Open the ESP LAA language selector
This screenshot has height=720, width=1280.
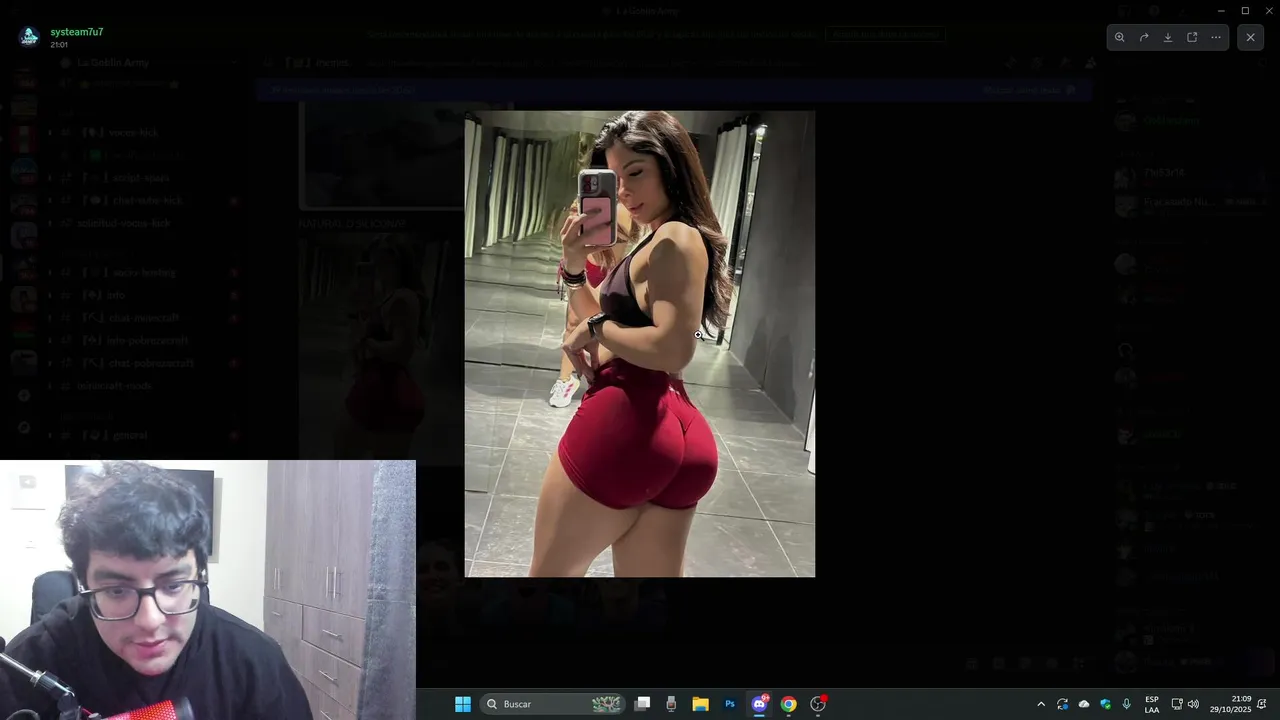pos(1152,704)
